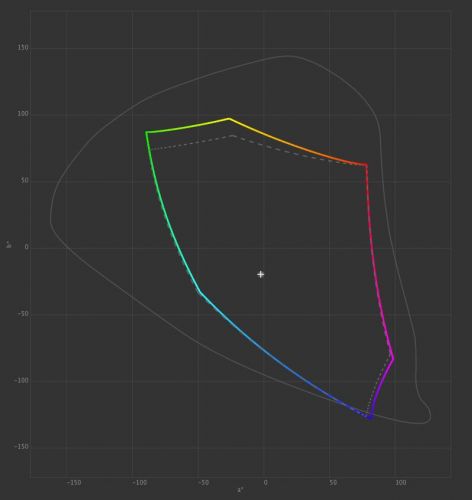Viewport: 472px width, 500px height.
Task: Pick the -100 tick on horizontal axis
Action: 139,483
